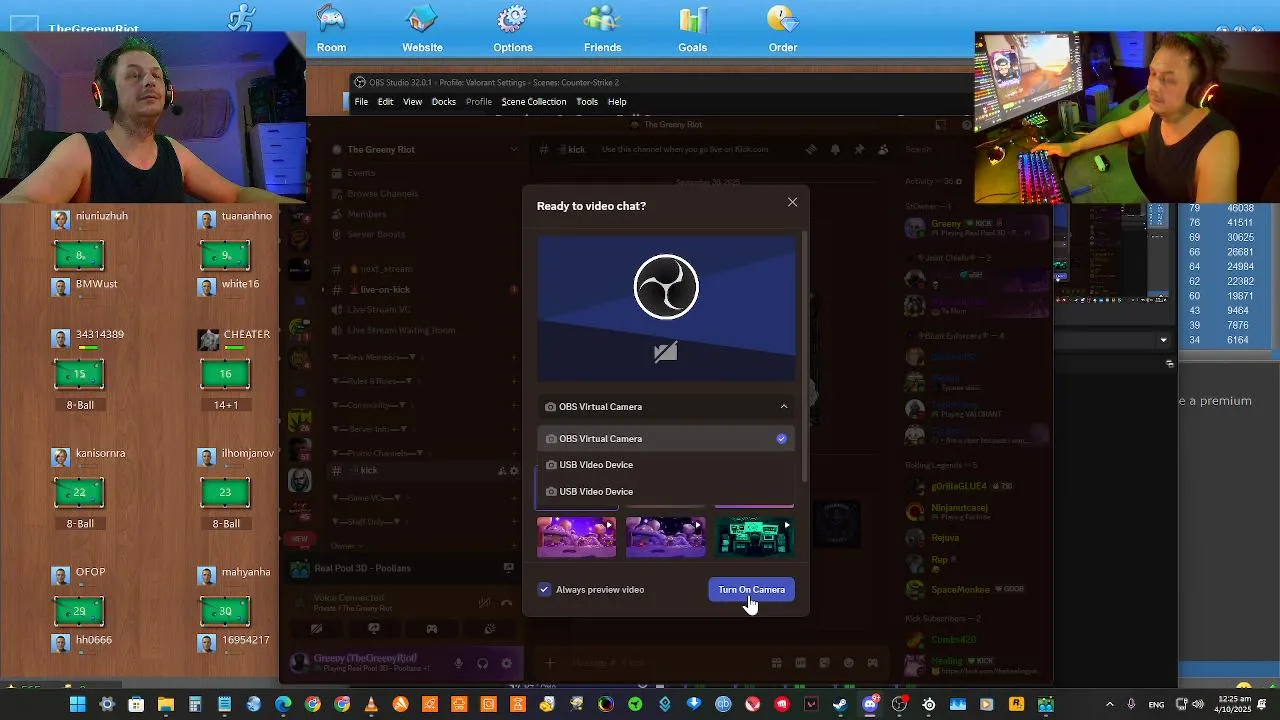Toggle member list in Discord header
Viewport: 1280px width, 720px height.
tap(883, 150)
